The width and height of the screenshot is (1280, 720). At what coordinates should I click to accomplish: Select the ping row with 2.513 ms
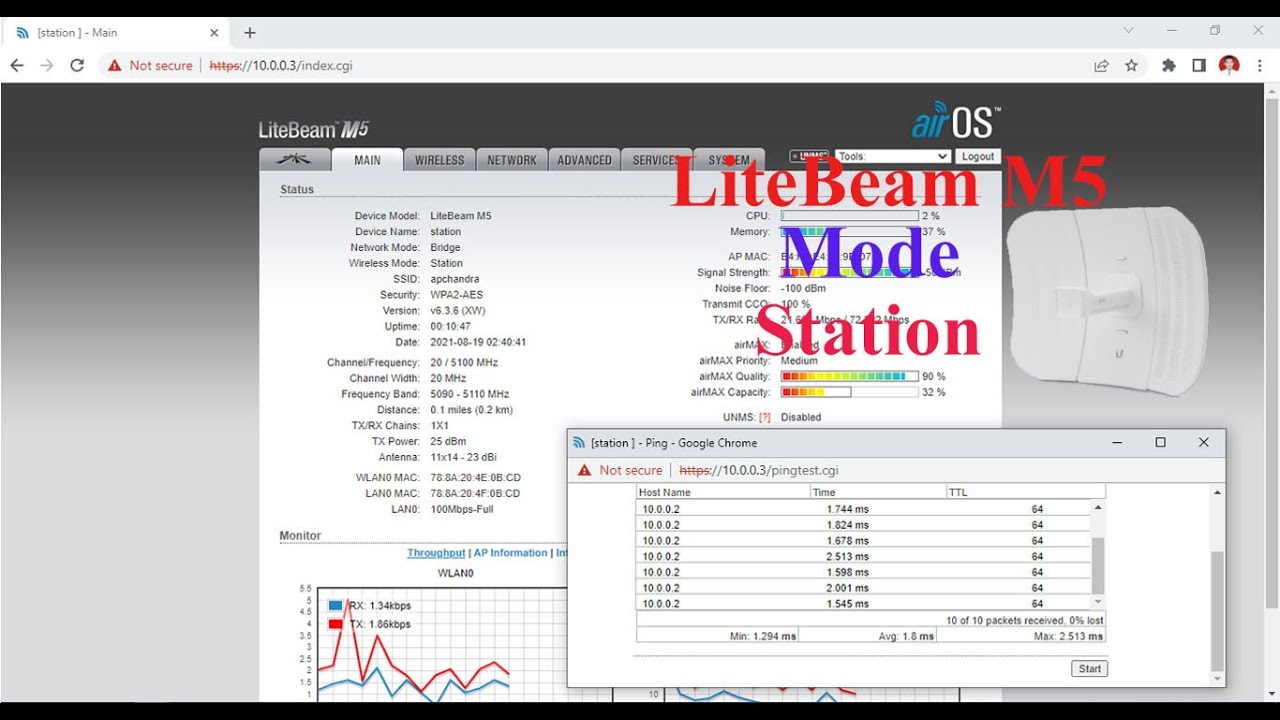(x=864, y=557)
